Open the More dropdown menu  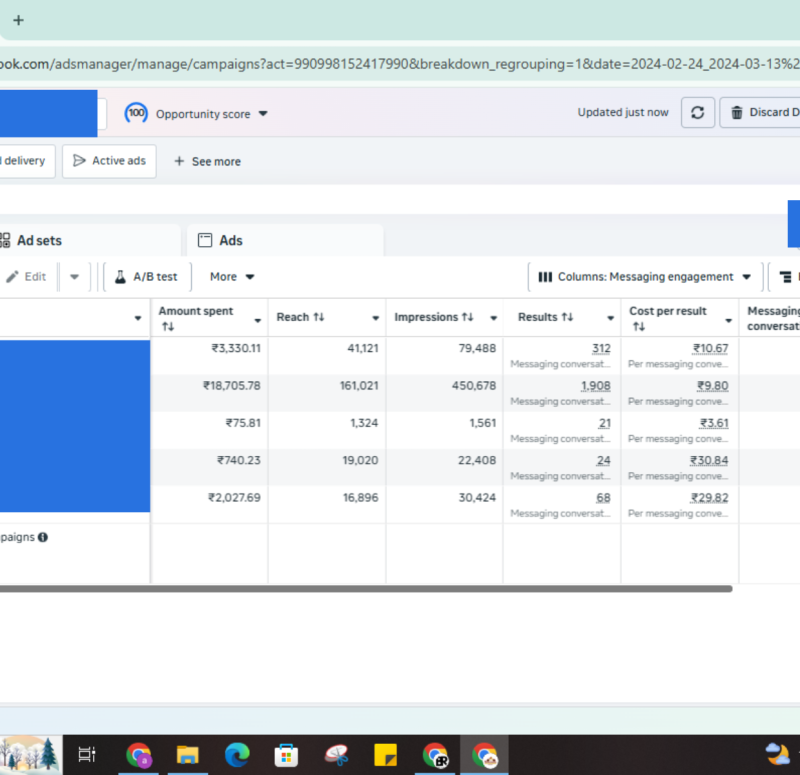tap(232, 277)
